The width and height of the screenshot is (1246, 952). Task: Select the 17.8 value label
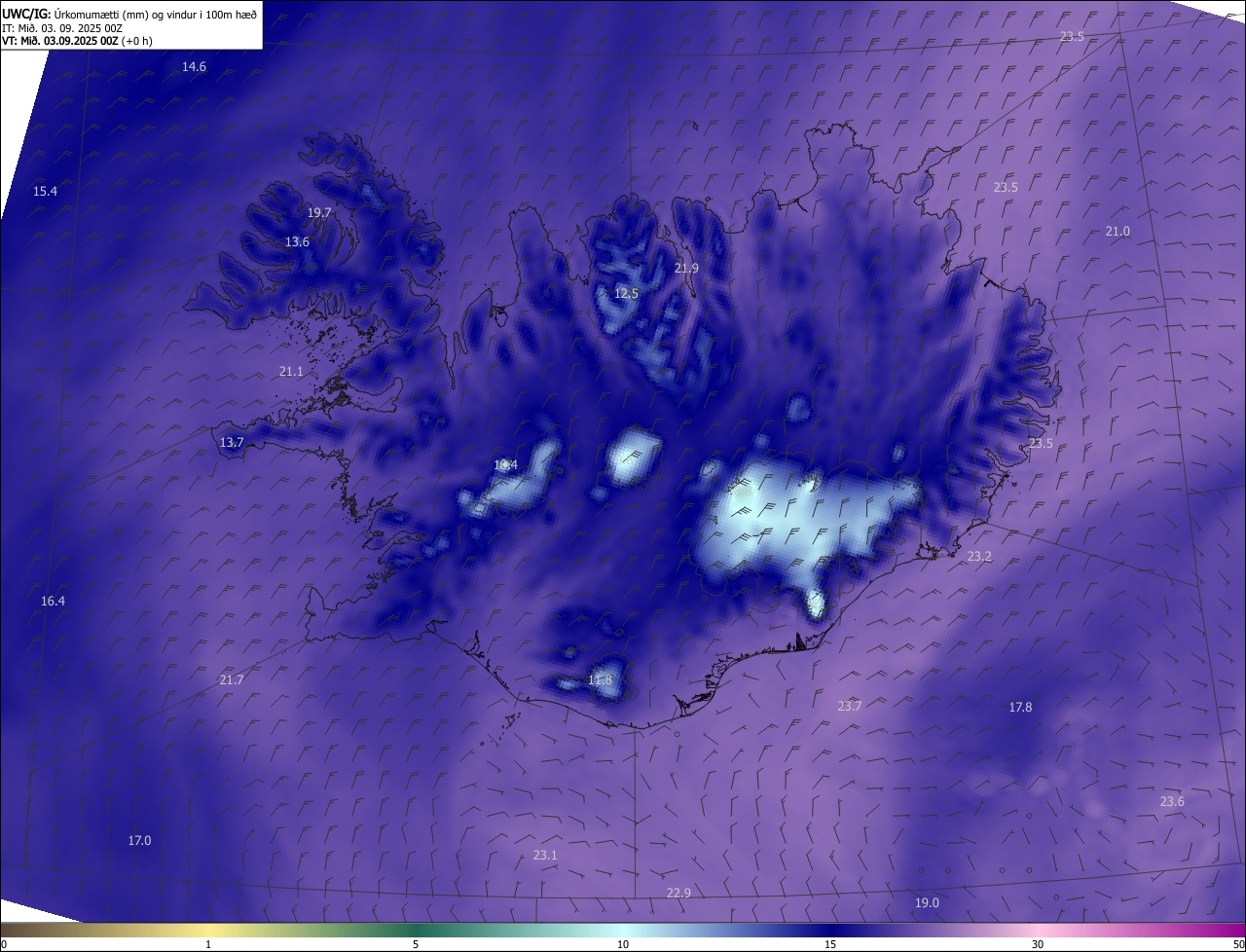click(1020, 708)
